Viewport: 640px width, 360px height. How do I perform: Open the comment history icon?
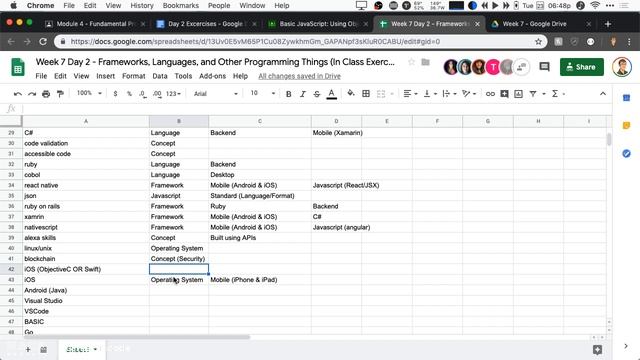pos(544,67)
